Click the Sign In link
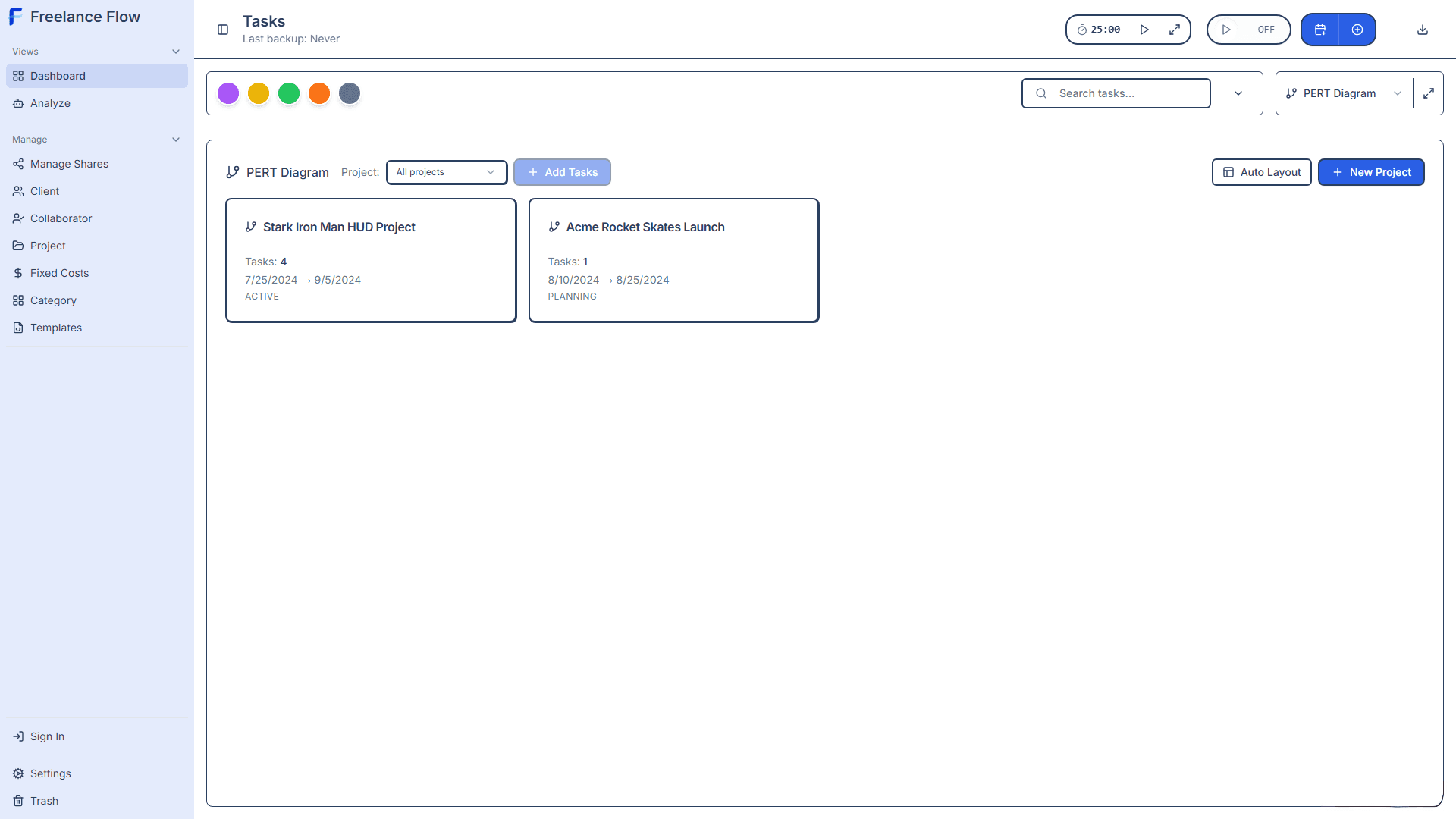This screenshot has width=1456, height=819. (x=97, y=736)
